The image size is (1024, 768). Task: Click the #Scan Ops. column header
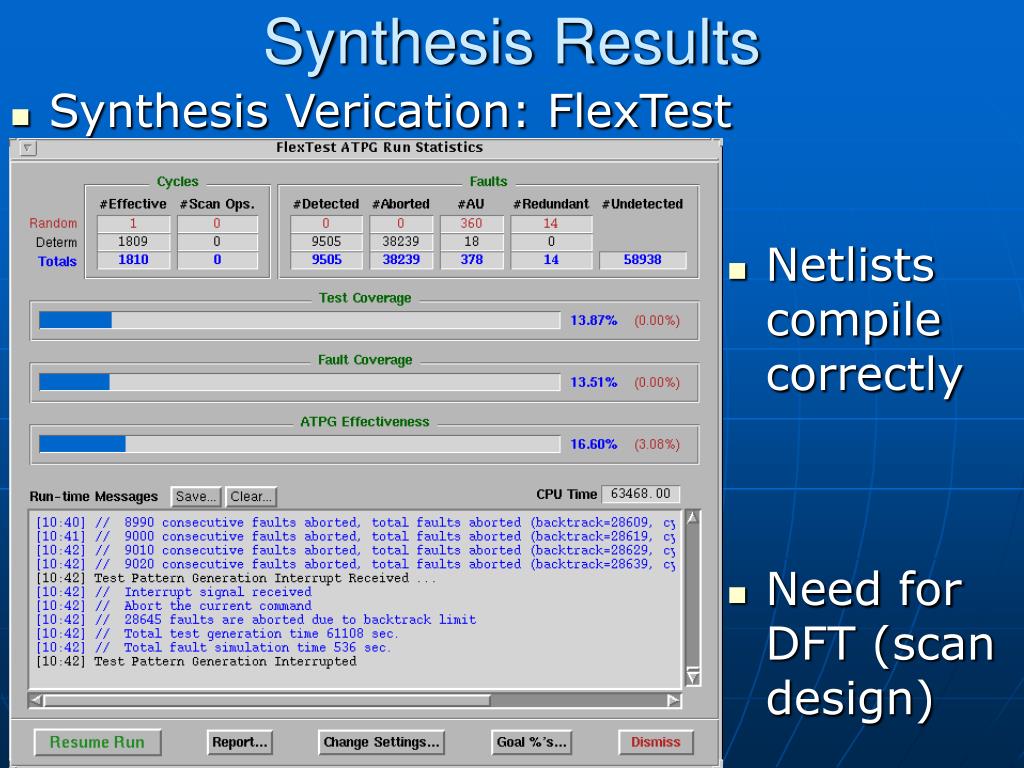[217, 204]
